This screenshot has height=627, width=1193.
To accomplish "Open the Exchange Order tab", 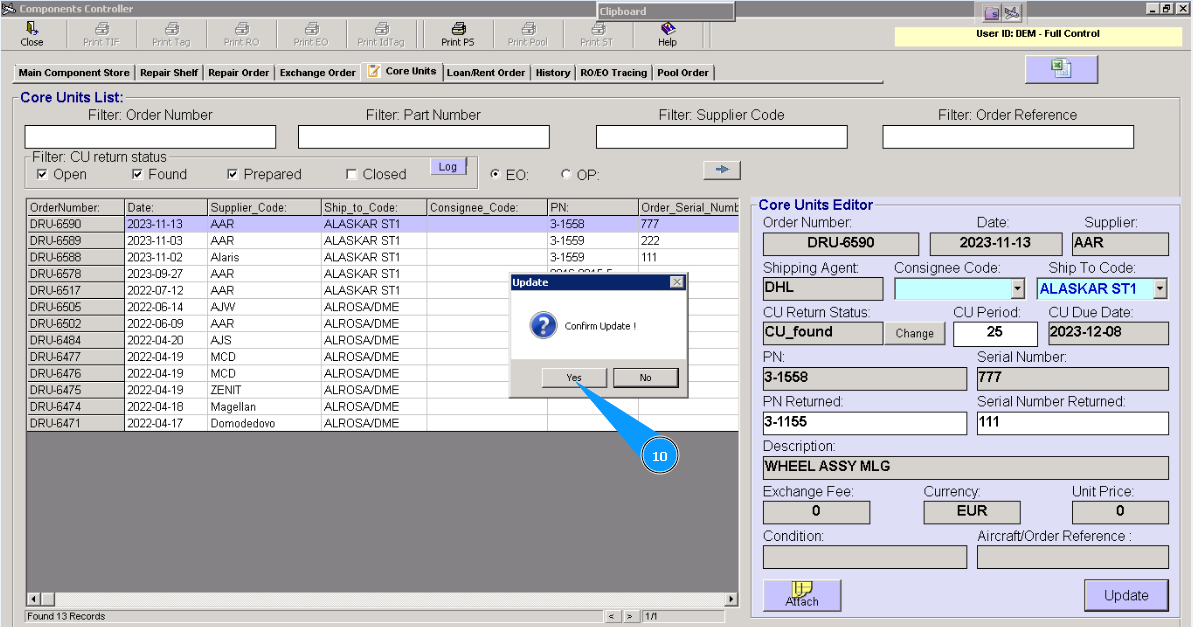I will [x=317, y=73].
